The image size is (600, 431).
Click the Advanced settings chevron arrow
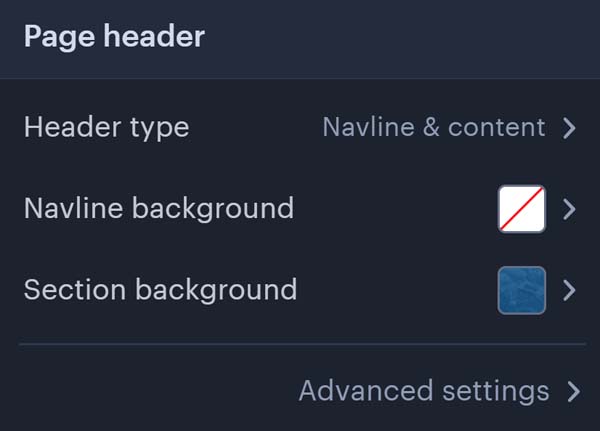pos(574,392)
